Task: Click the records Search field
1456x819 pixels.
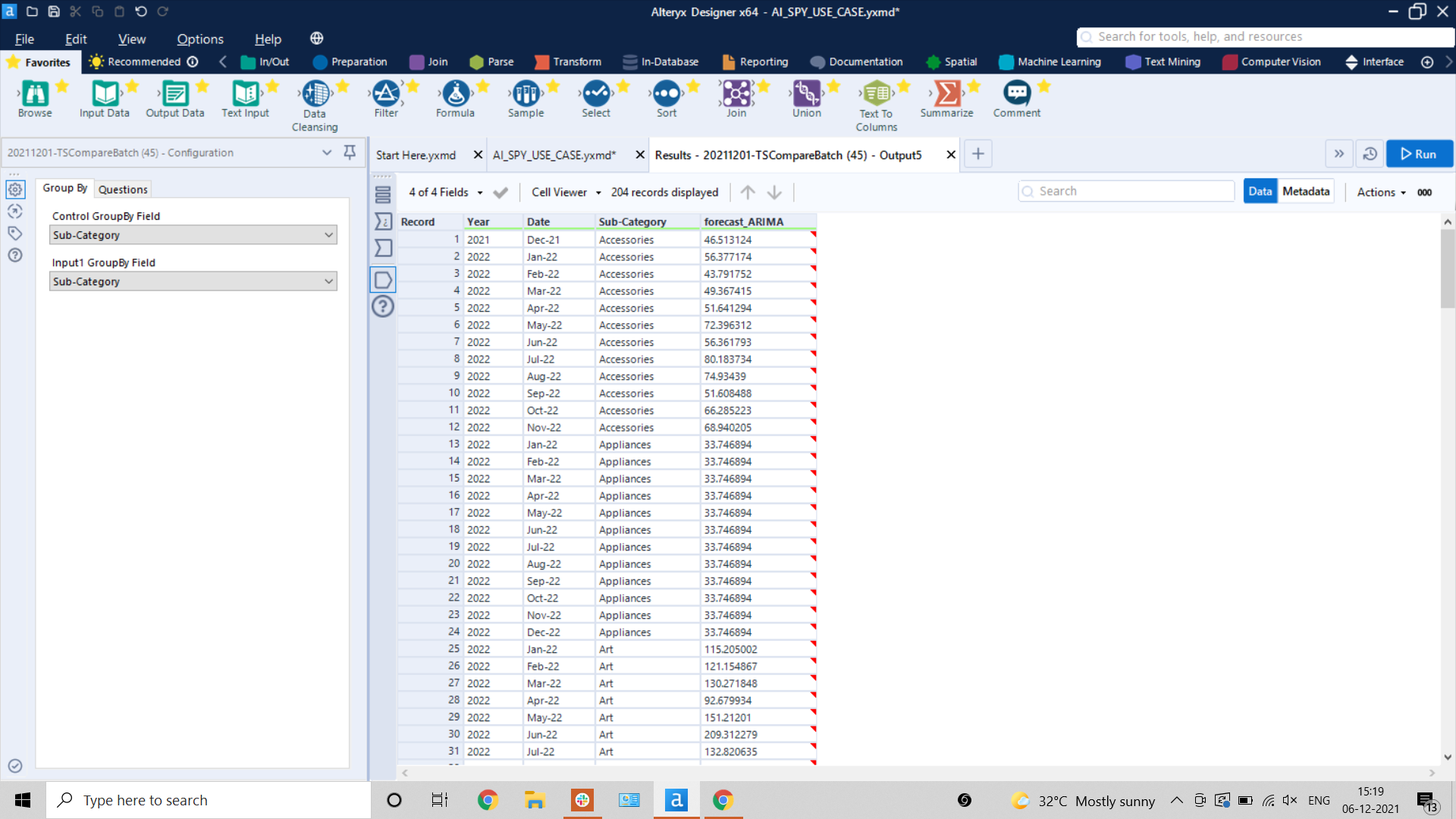Action: pos(1126,190)
